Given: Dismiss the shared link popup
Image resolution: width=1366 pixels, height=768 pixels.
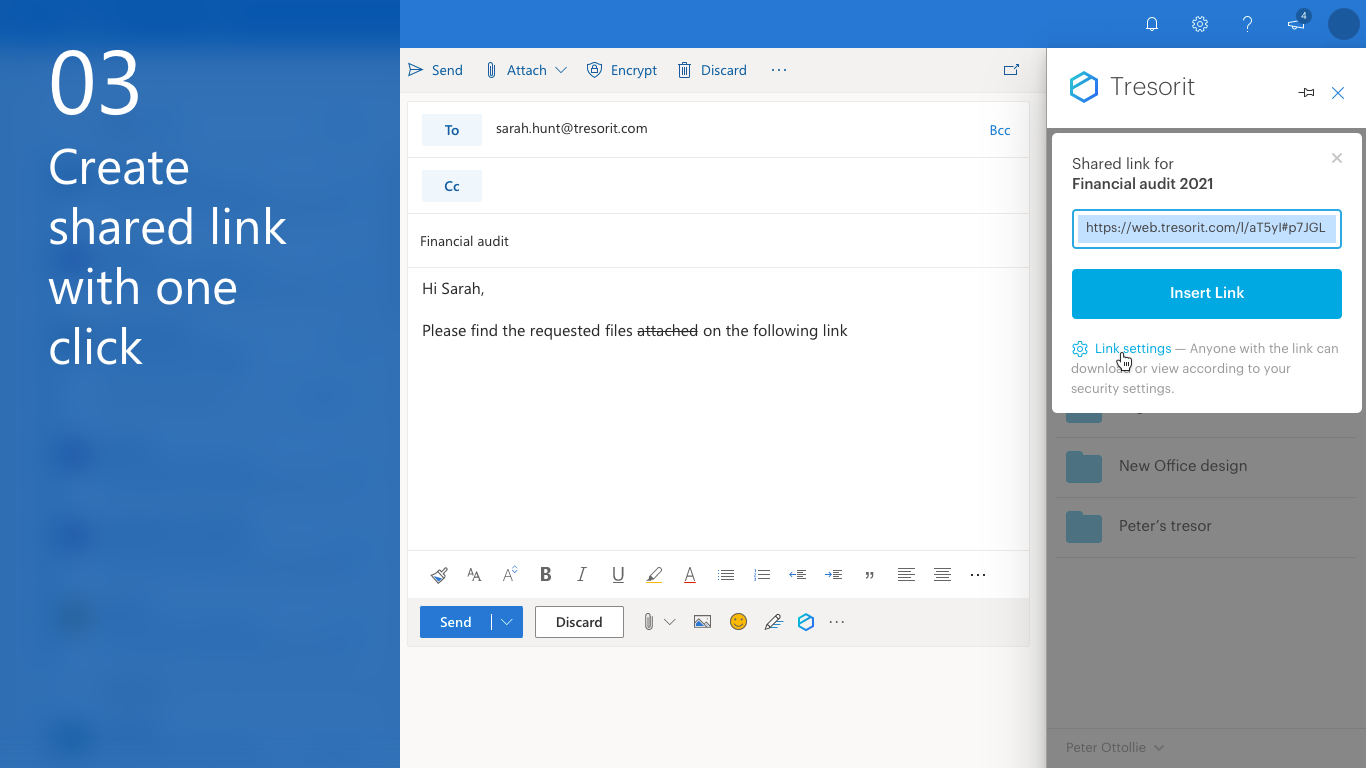Looking at the screenshot, I should pyautogui.click(x=1337, y=158).
